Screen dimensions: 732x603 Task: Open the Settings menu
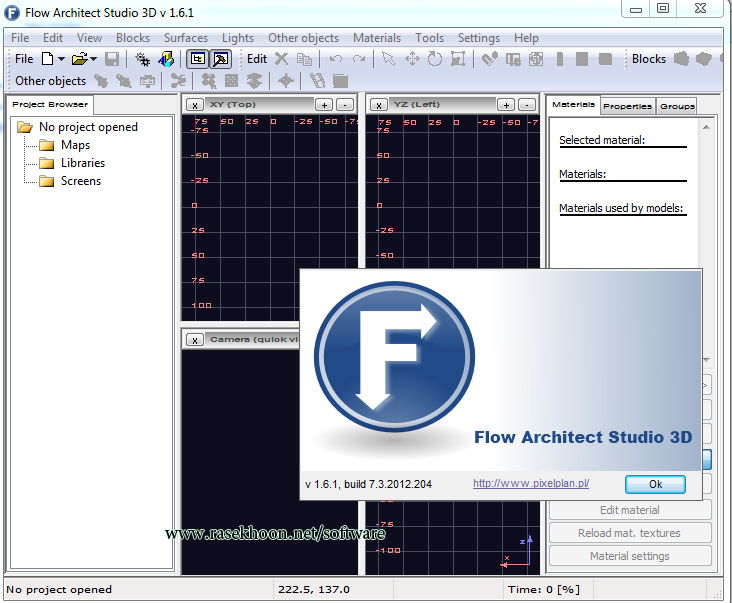[x=479, y=38]
